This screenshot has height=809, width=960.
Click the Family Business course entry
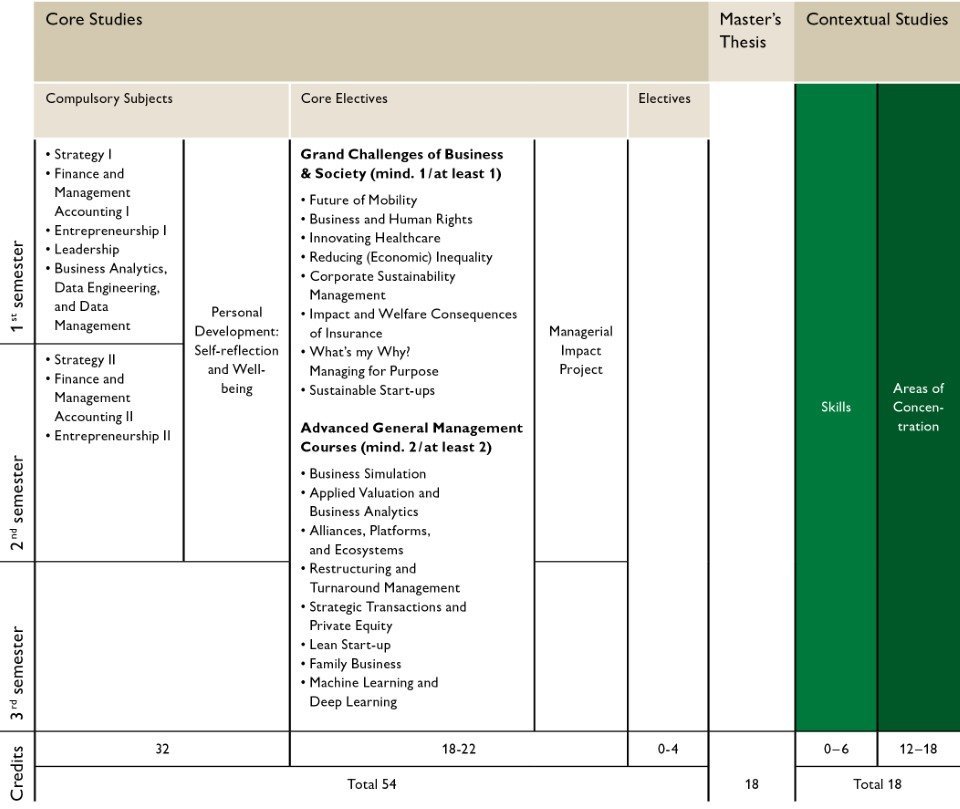point(355,664)
